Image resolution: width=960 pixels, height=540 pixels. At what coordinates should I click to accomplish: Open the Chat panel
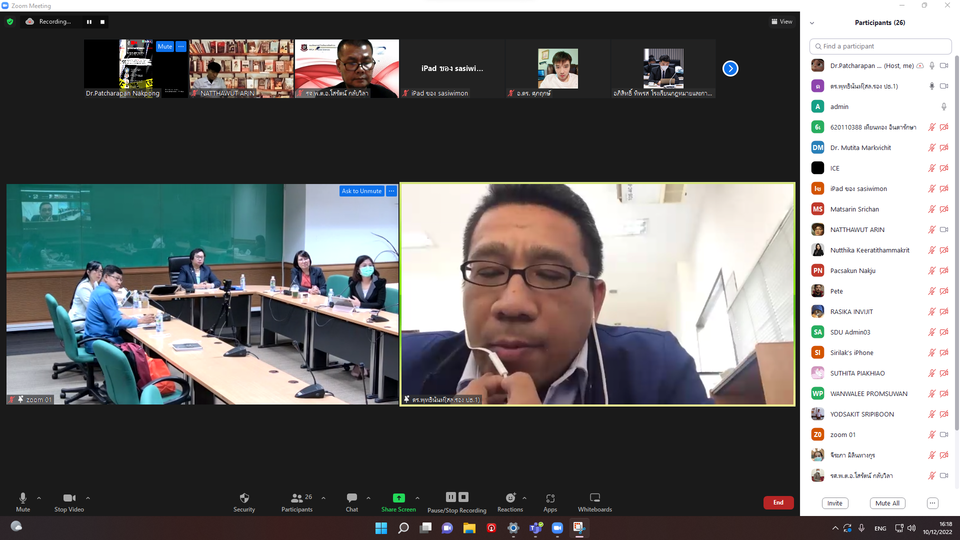tap(351, 501)
